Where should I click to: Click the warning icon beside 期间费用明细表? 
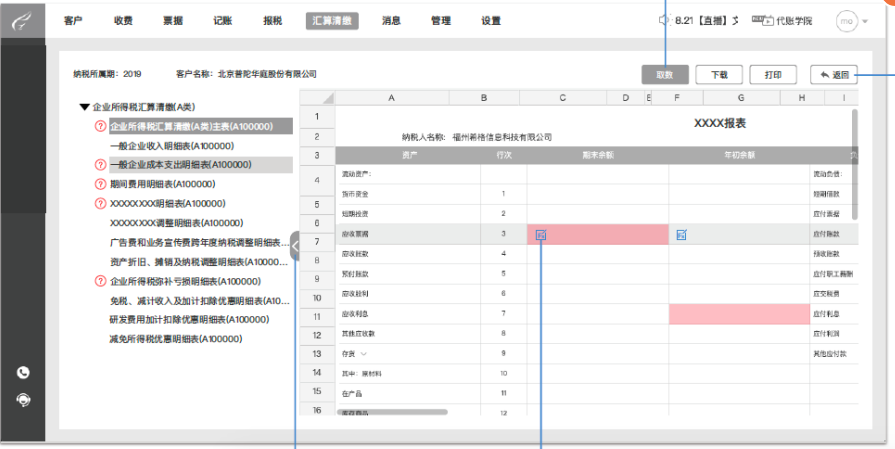pos(100,184)
